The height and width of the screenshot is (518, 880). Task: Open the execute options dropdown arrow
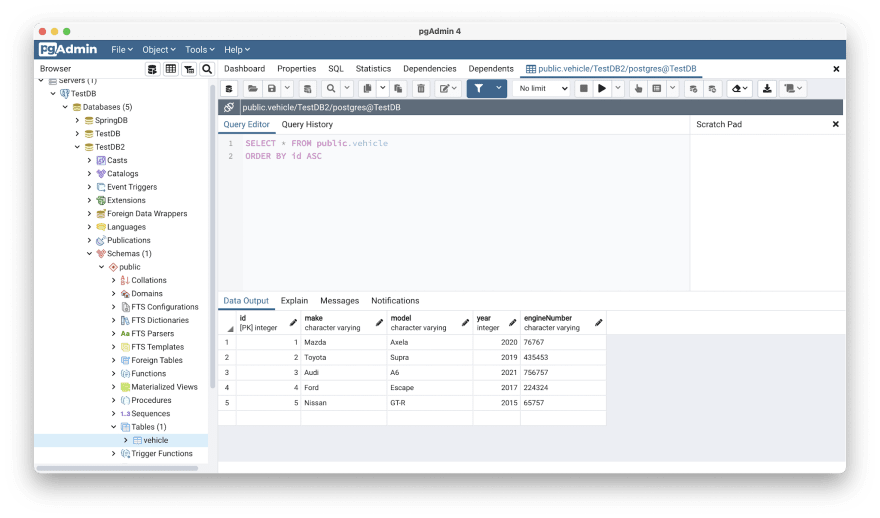pyautogui.click(x=618, y=89)
